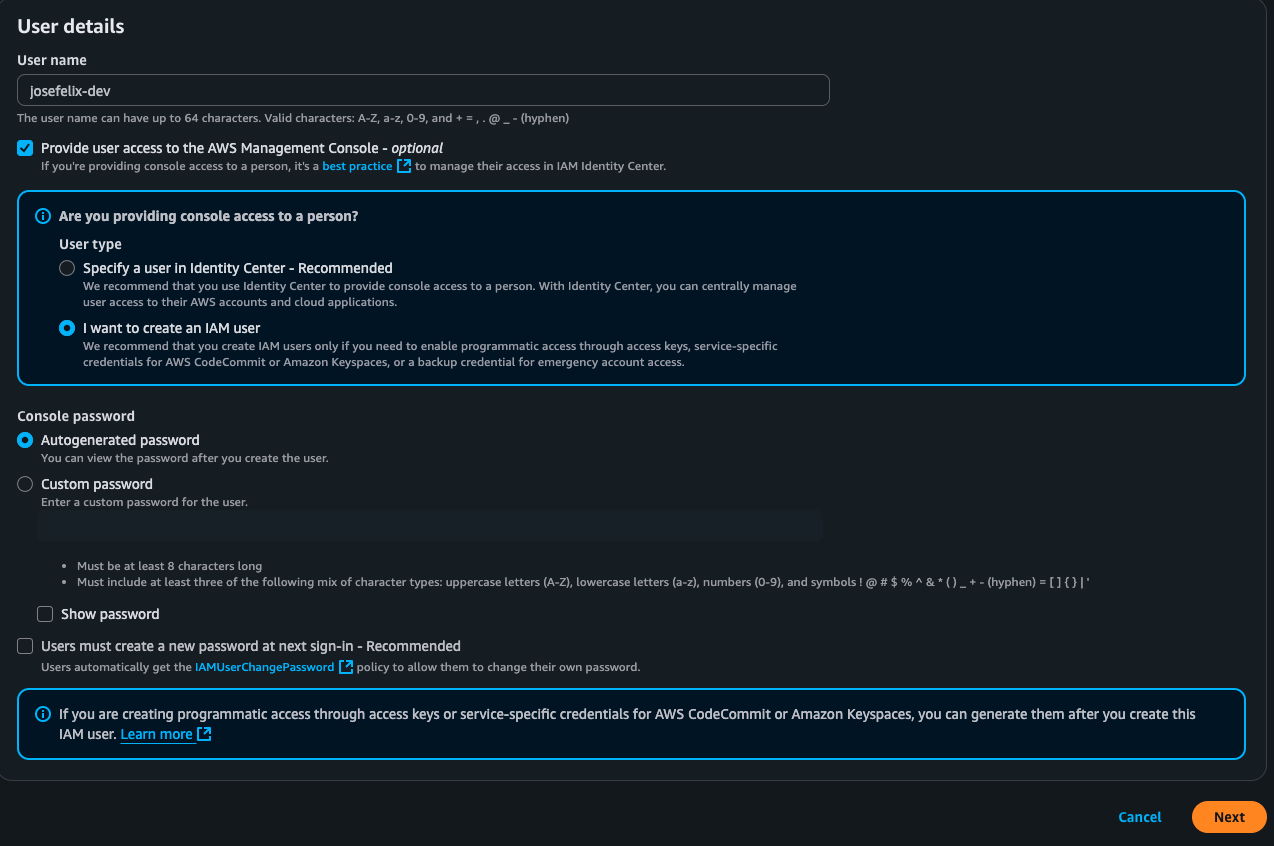The width and height of the screenshot is (1274, 846).
Task: Click external link icon beside best practice
Action: click(x=404, y=166)
